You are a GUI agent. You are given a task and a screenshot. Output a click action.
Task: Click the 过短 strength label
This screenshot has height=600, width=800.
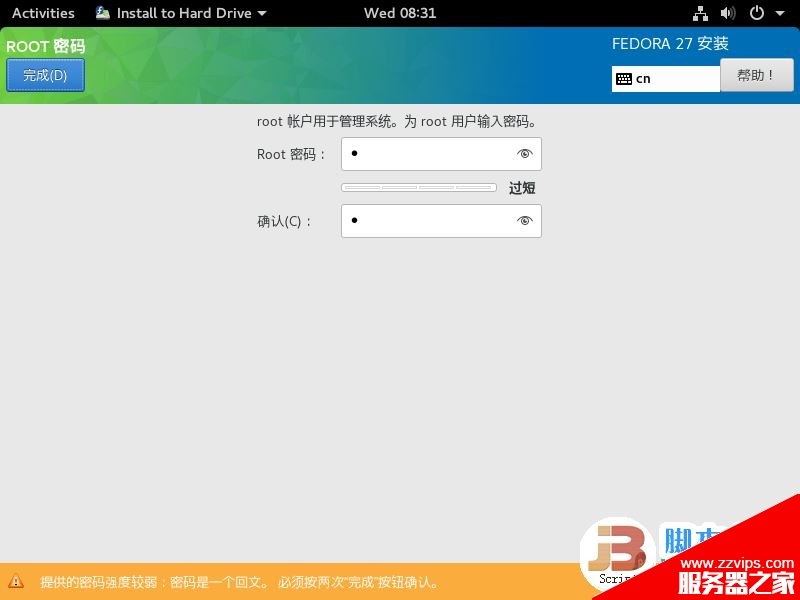pos(522,188)
